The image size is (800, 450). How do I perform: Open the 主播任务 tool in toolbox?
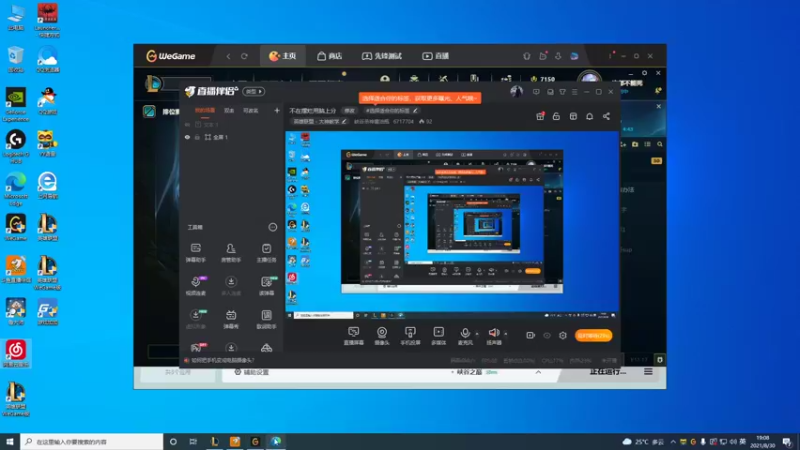tap(266, 253)
